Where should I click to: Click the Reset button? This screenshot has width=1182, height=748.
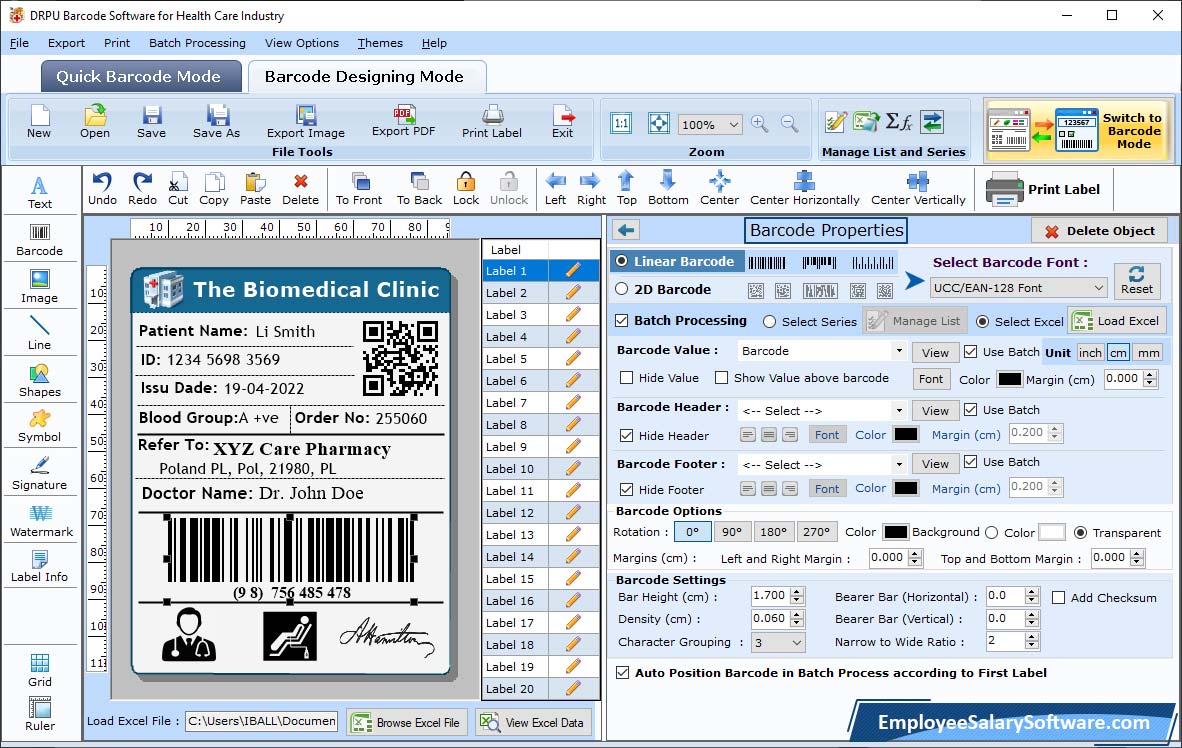pos(1136,280)
